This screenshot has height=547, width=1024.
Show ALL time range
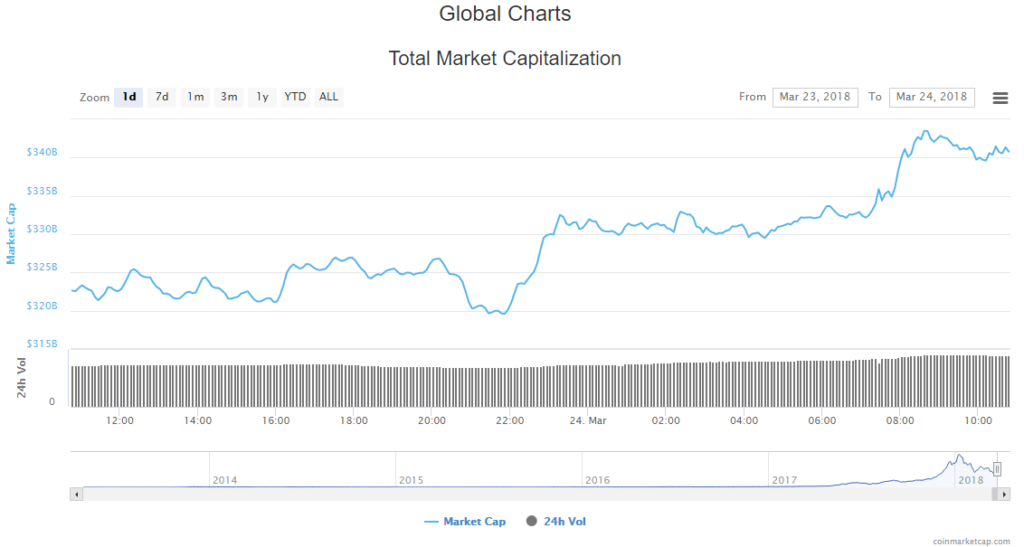tap(328, 97)
